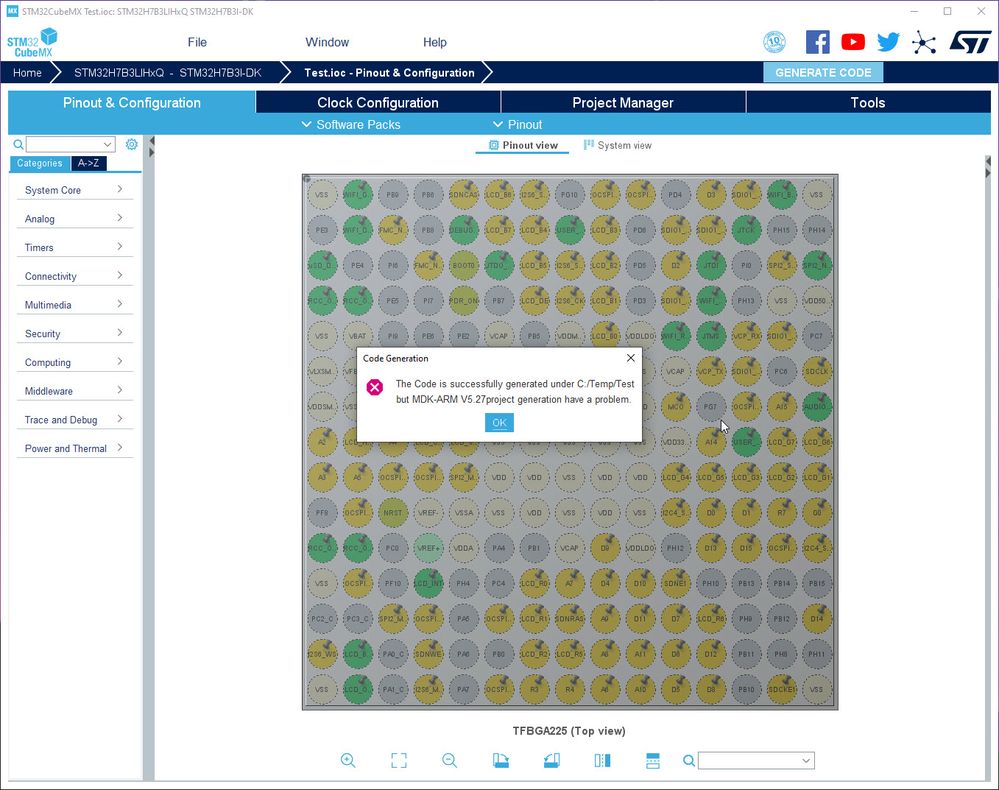The image size is (999, 790).
Task: Click the PD4 pin on chip
Action: click(675, 194)
